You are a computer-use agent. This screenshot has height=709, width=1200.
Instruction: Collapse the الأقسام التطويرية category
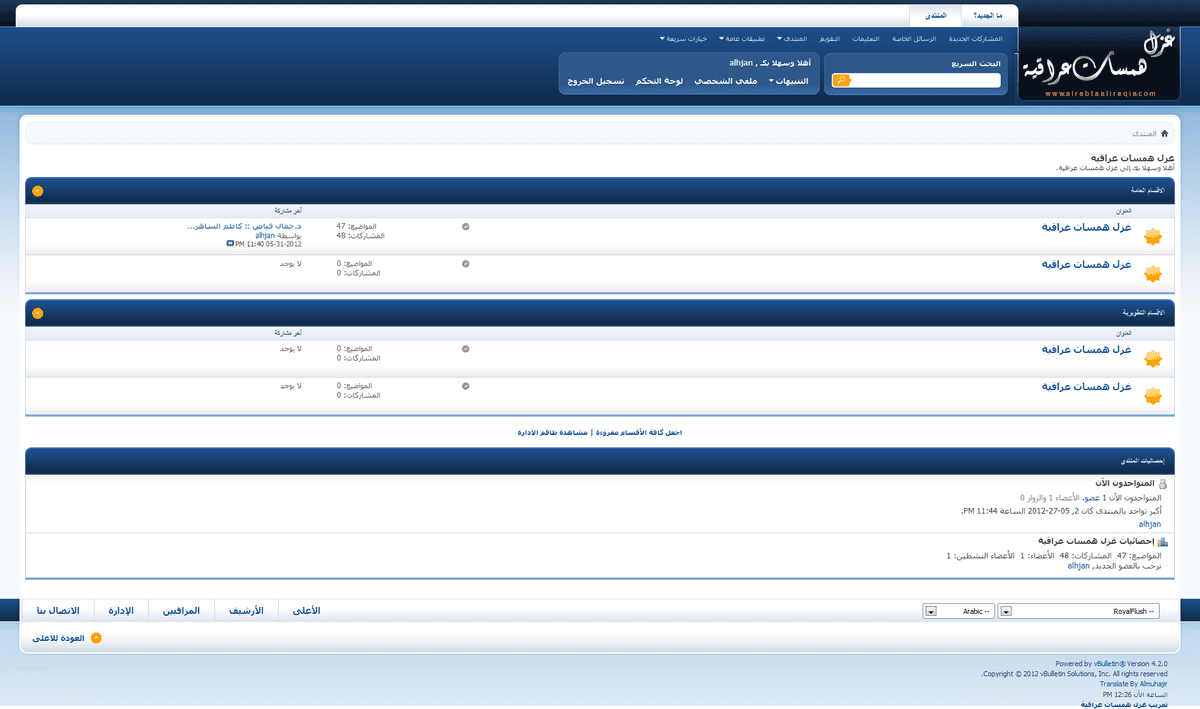pos(37,313)
